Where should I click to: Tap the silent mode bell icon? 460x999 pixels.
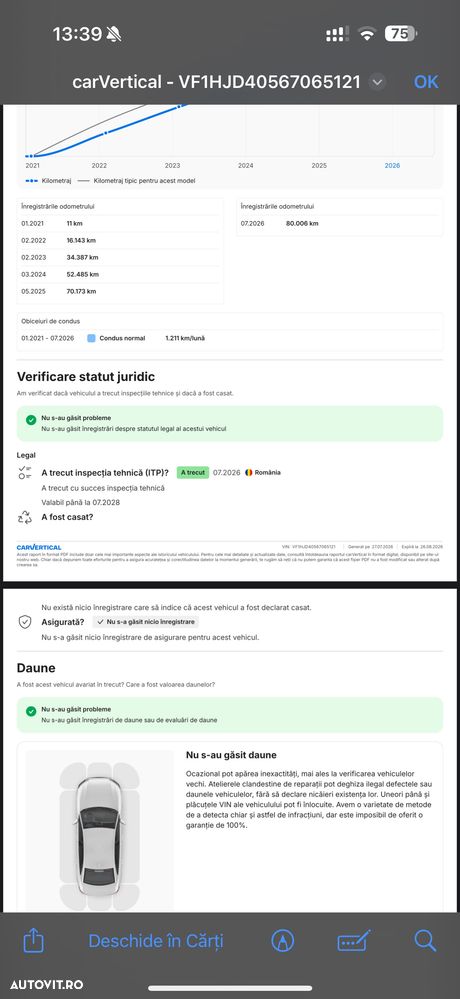115,34
